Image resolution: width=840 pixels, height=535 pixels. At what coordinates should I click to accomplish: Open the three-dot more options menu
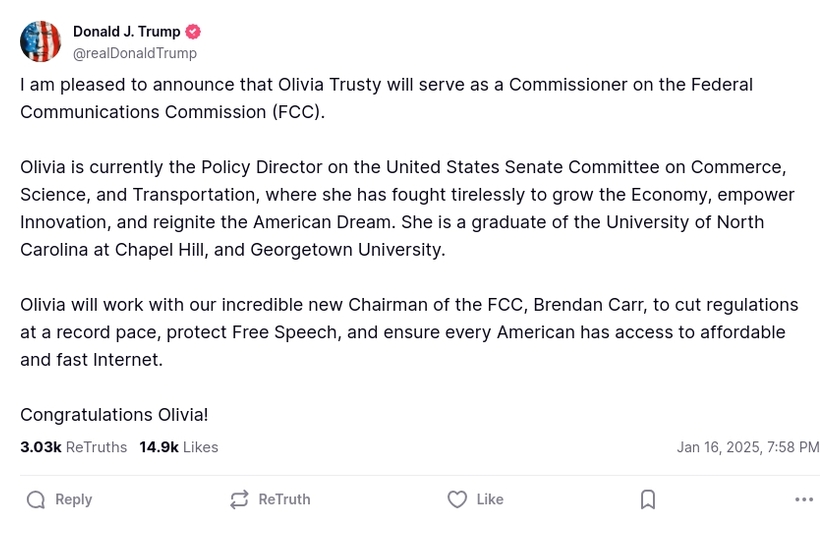pyautogui.click(x=804, y=500)
